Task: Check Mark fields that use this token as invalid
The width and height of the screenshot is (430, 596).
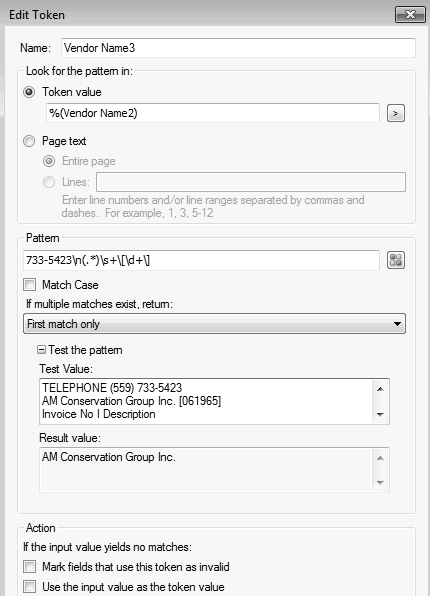Action: tap(30, 567)
